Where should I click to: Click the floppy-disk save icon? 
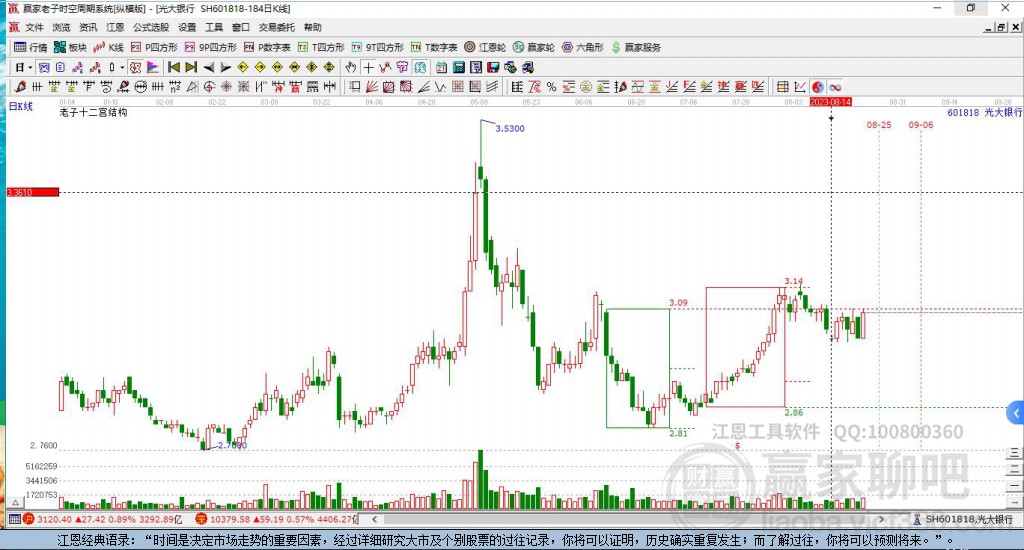[493, 67]
